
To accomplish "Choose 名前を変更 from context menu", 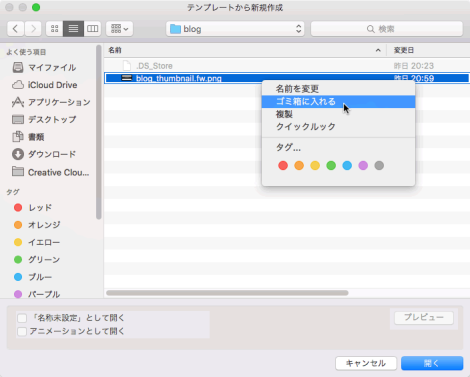I will (x=338, y=89).
